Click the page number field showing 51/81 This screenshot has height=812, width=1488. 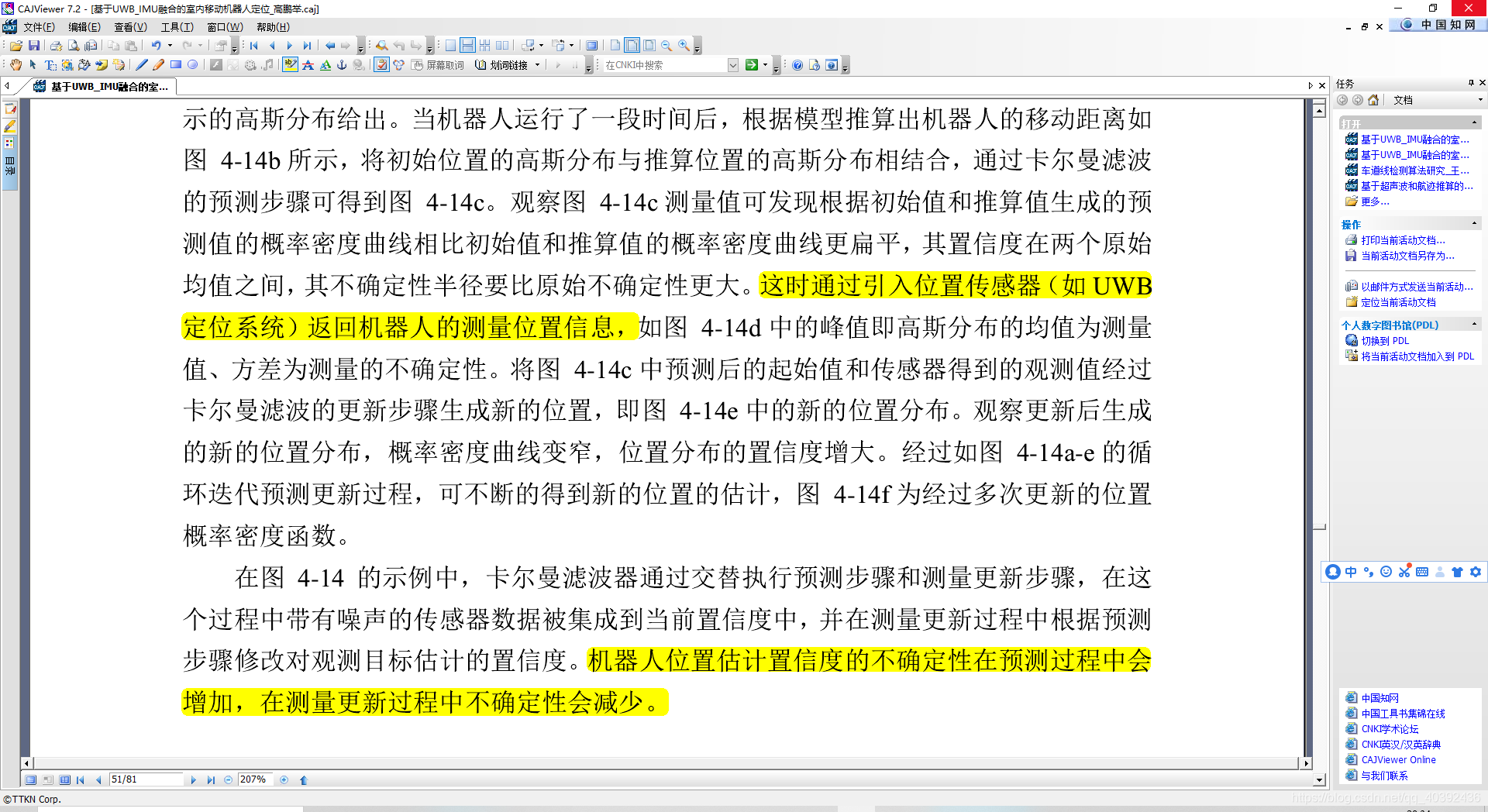(x=146, y=780)
